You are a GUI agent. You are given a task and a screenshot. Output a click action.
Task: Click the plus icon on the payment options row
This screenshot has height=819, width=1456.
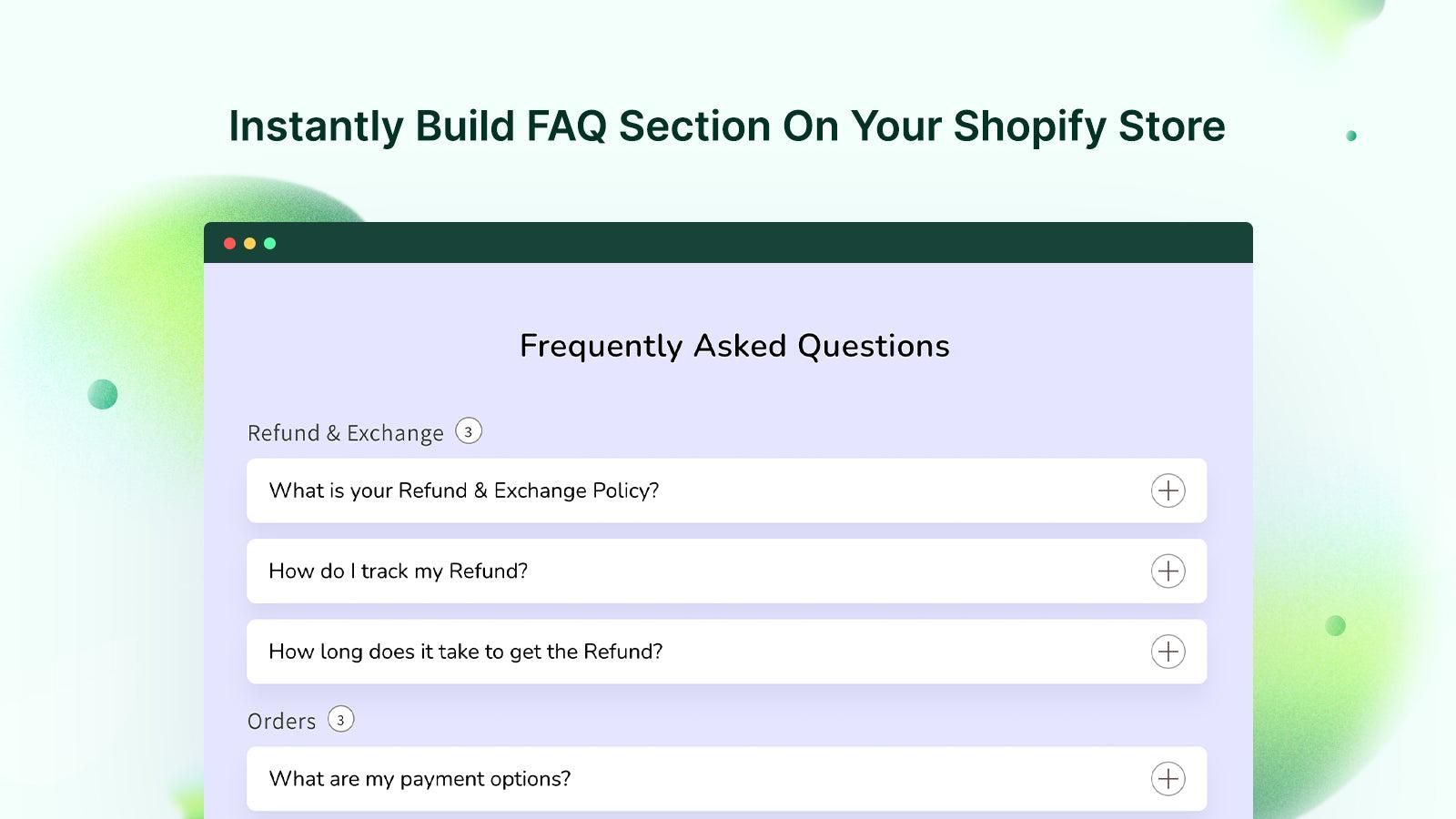[1168, 778]
